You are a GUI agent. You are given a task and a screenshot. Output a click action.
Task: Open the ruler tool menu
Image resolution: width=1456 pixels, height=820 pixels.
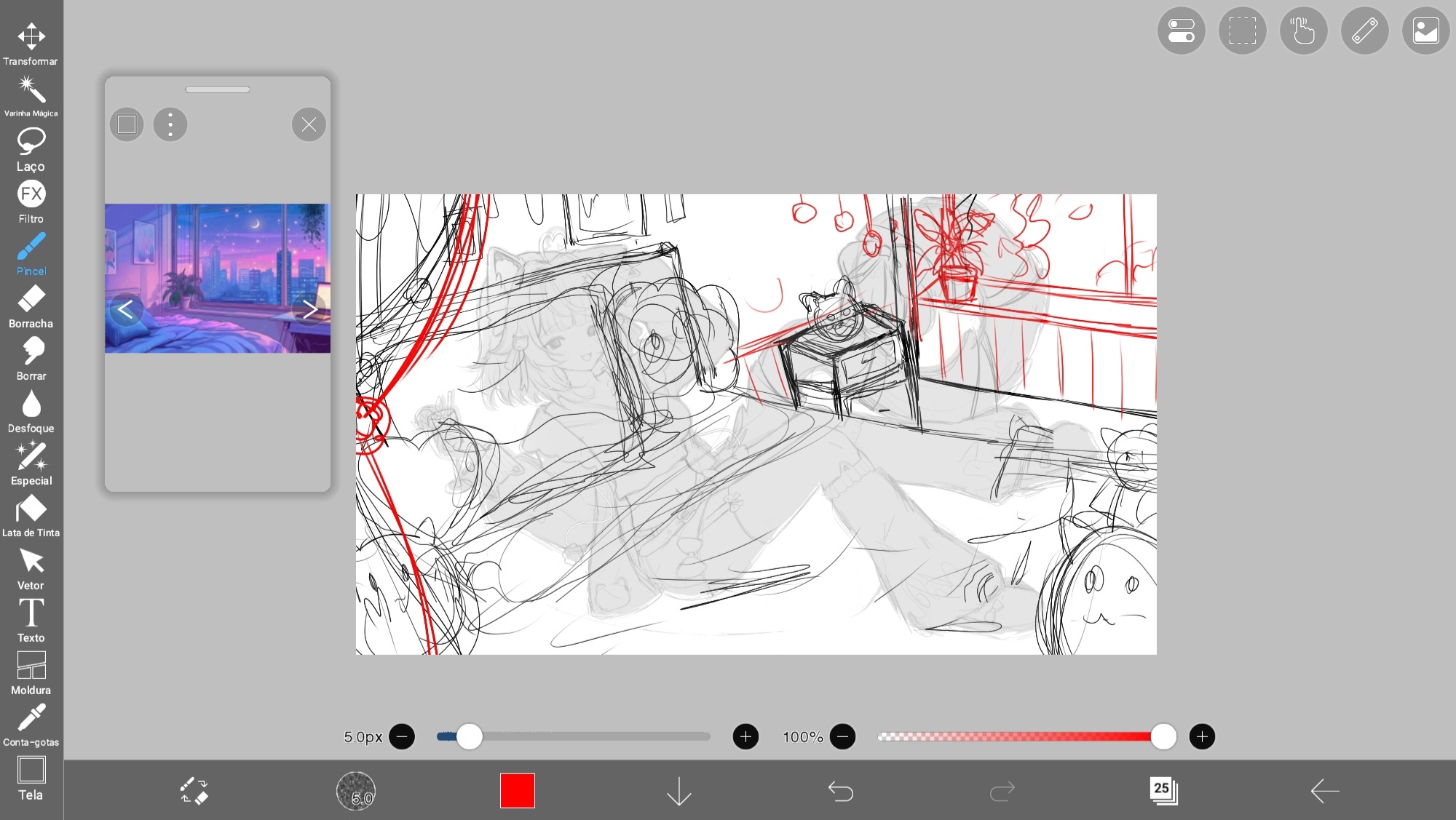pyautogui.click(x=1364, y=31)
